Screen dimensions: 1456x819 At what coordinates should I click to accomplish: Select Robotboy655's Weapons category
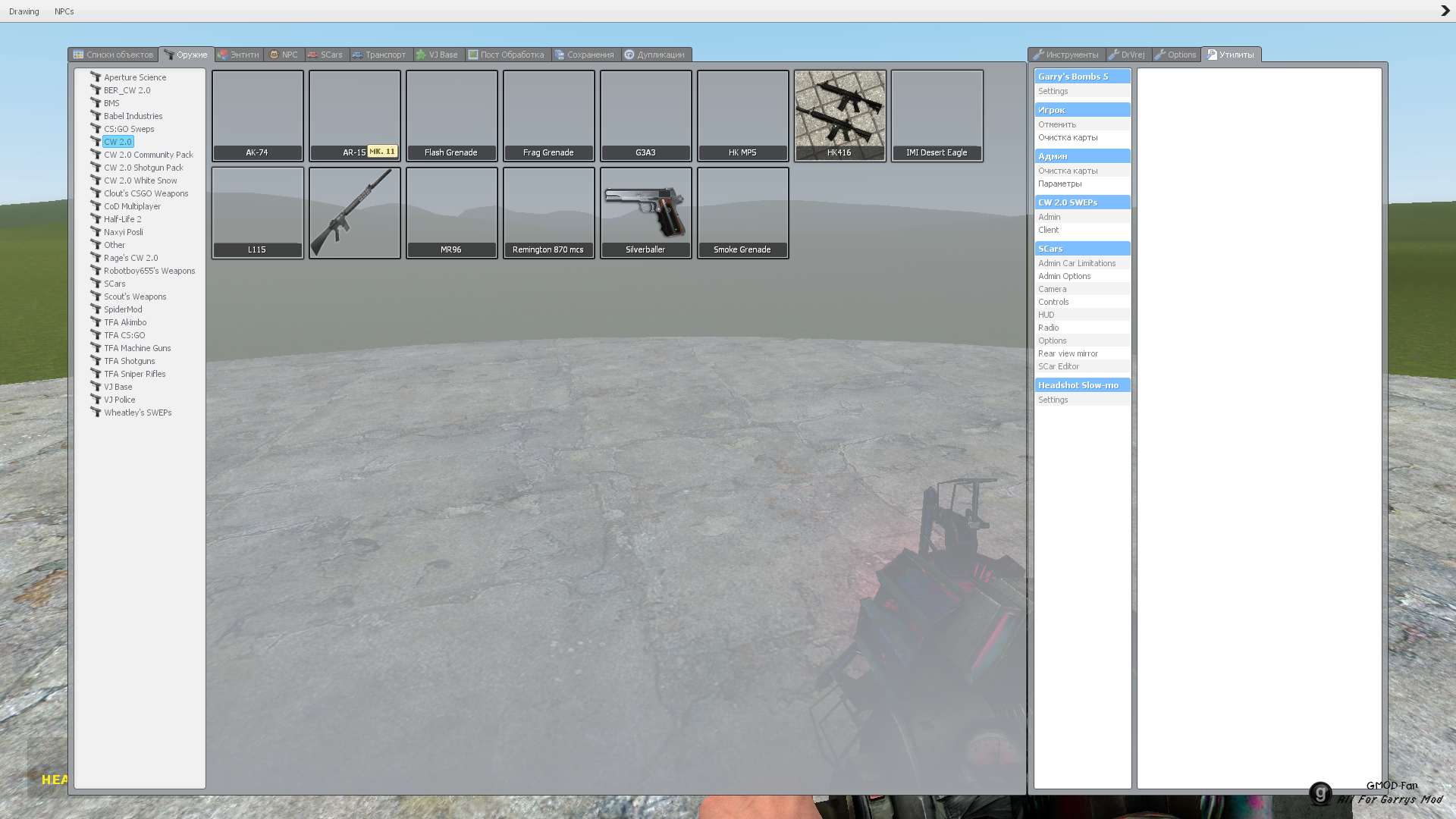coord(149,271)
